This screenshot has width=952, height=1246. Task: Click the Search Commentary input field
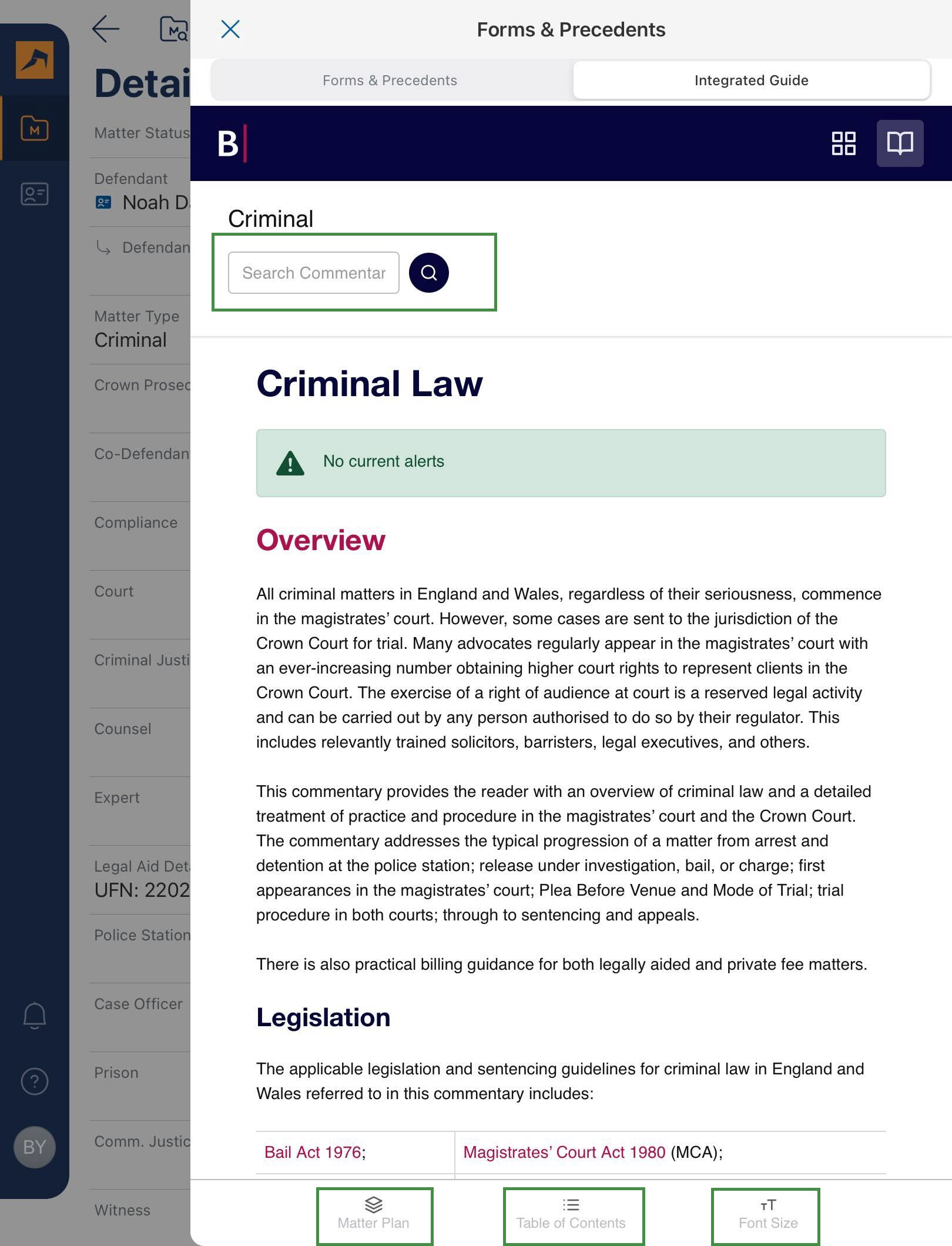pos(313,273)
